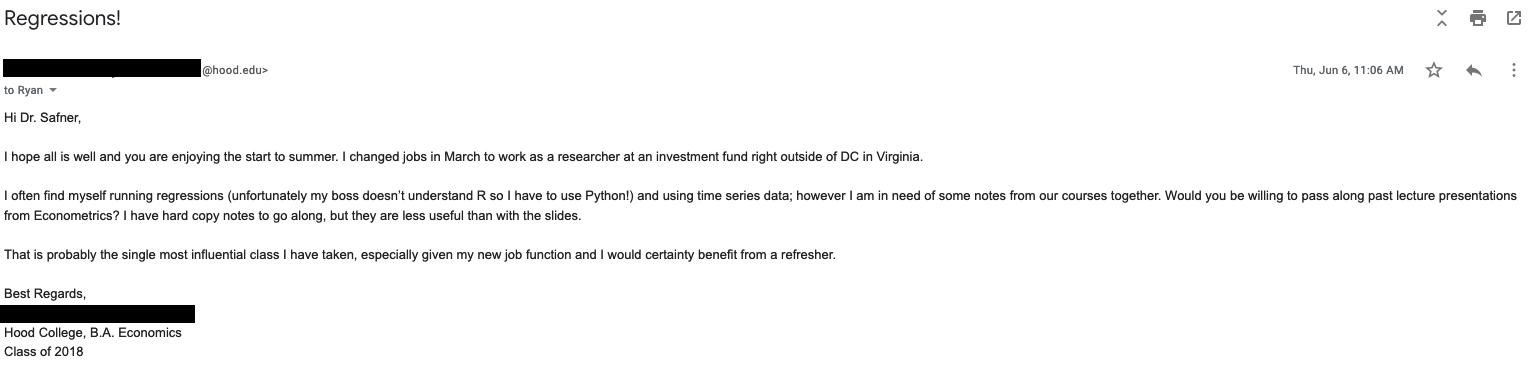Click the "Regressions!" subject heading
Viewport: 1531px width, 370px height.
(63, 18)
